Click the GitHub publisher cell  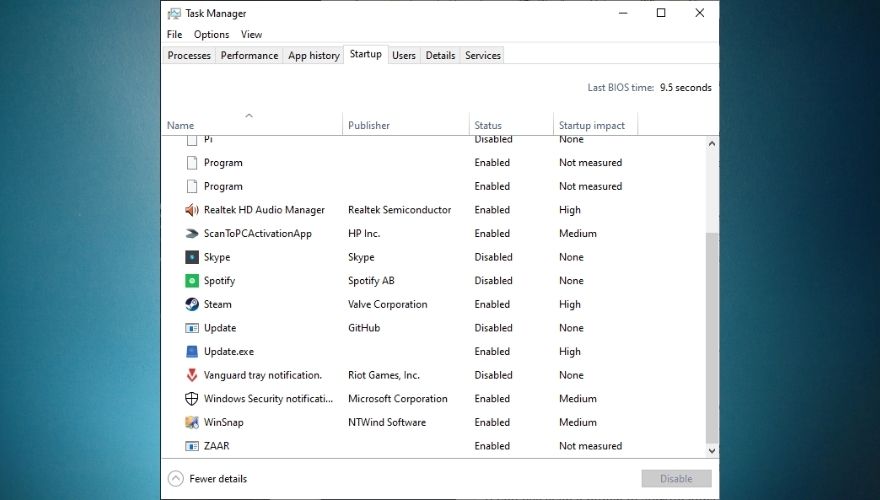364,328
